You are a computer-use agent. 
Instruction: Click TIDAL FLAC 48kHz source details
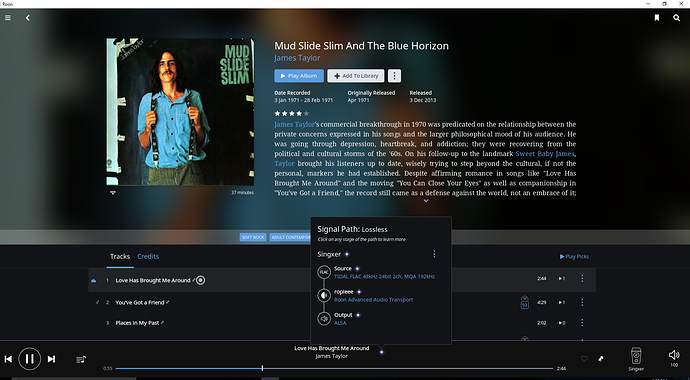(x=385, y=277)
